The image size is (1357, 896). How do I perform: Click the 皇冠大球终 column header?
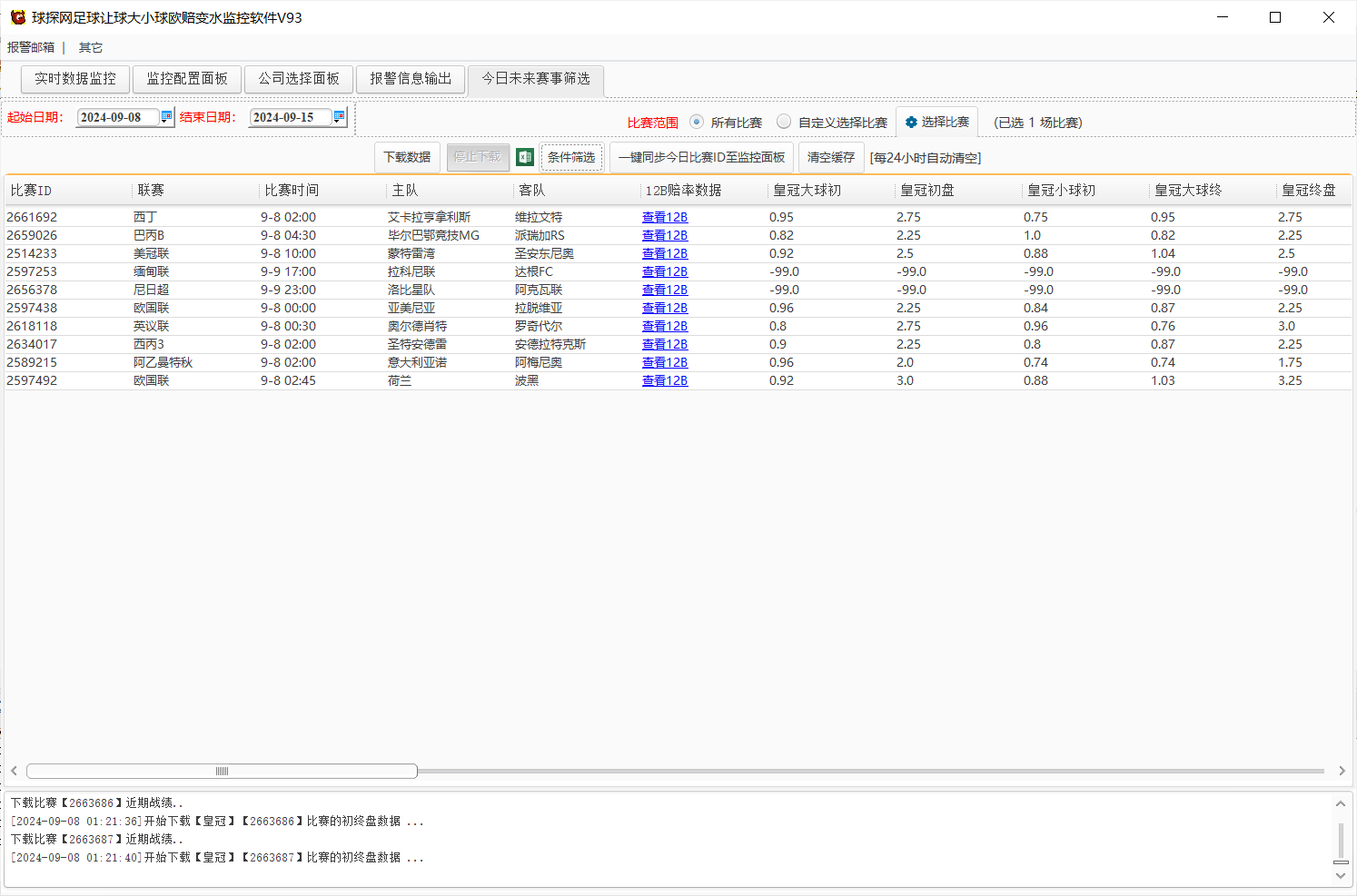(1213, 191)
